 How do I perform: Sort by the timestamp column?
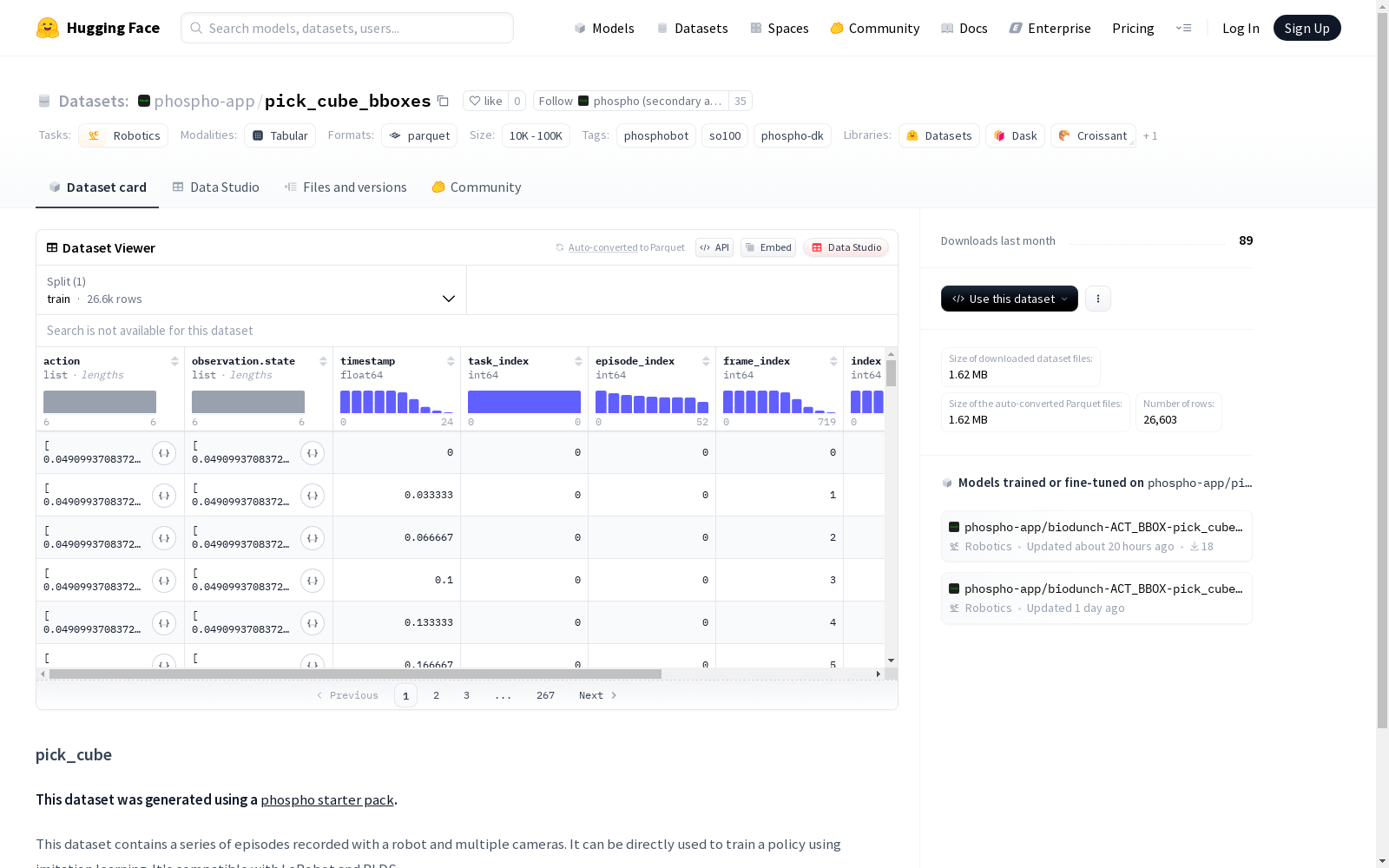click(x=451, y=361)
